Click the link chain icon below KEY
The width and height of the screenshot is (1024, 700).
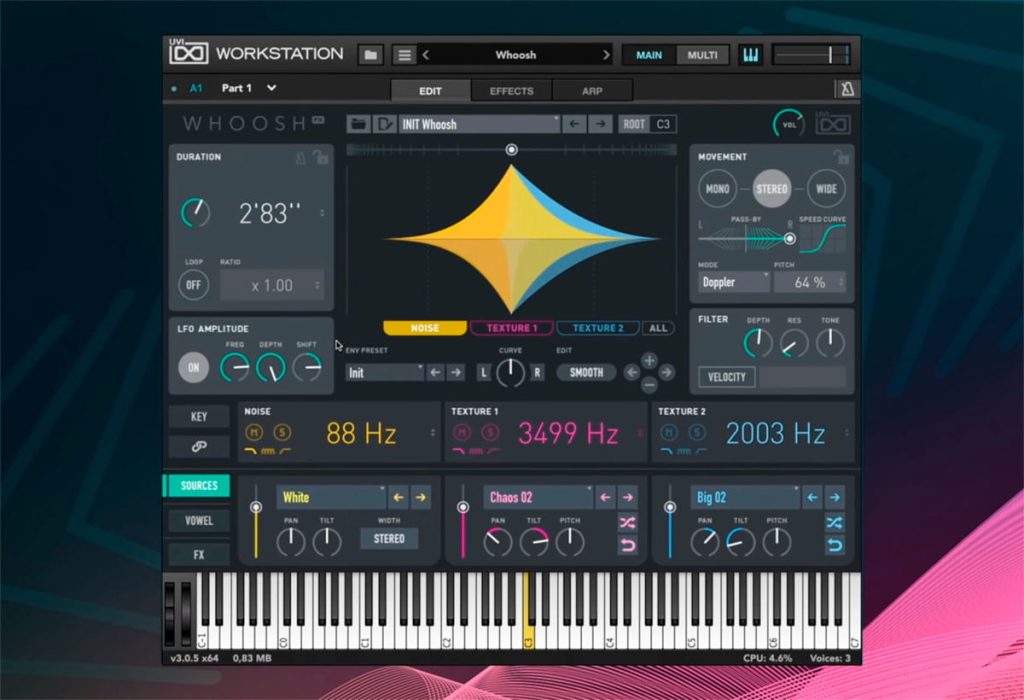[199, 447]
